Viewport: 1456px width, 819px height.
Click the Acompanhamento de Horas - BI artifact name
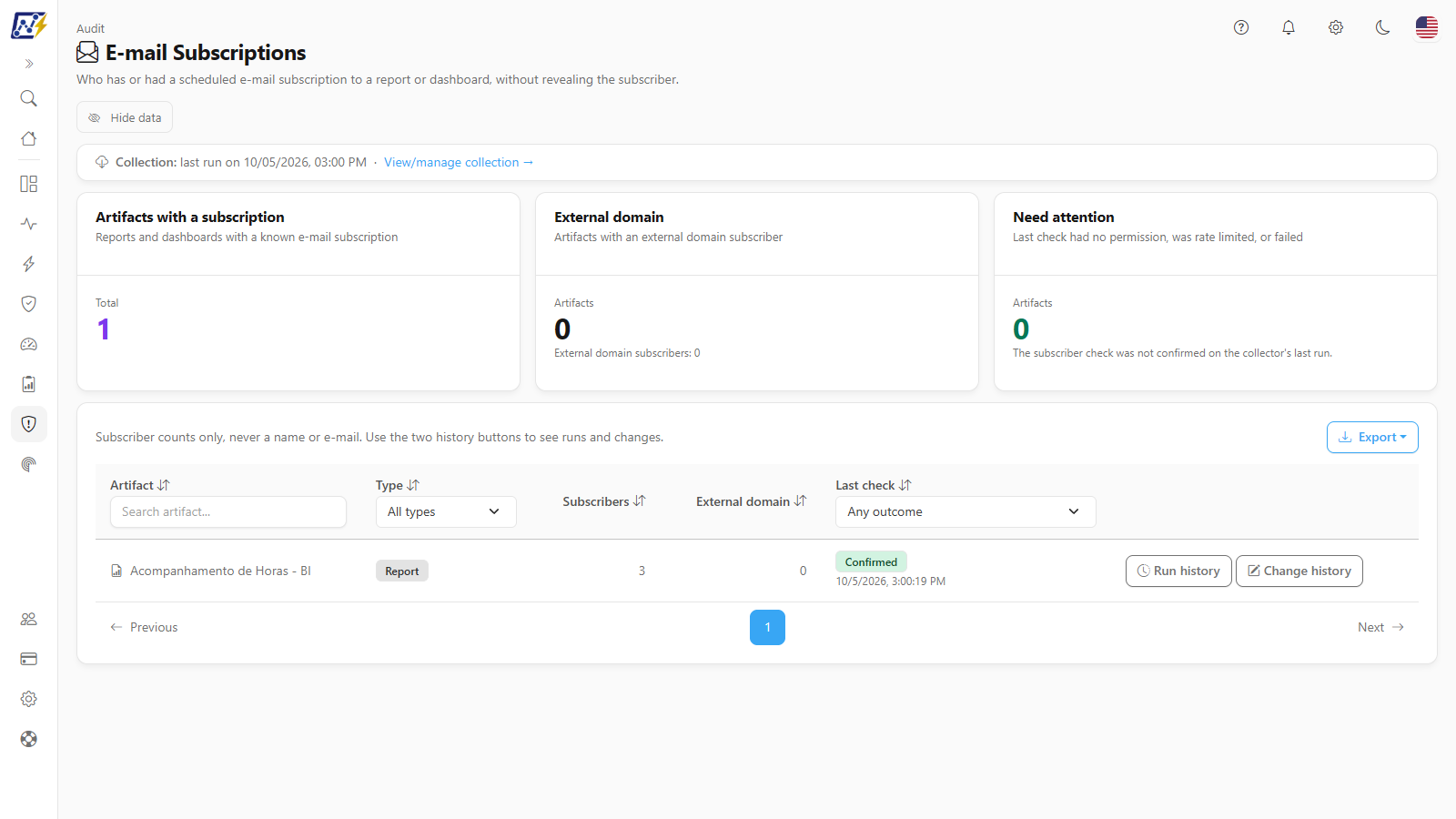(220, 571)
